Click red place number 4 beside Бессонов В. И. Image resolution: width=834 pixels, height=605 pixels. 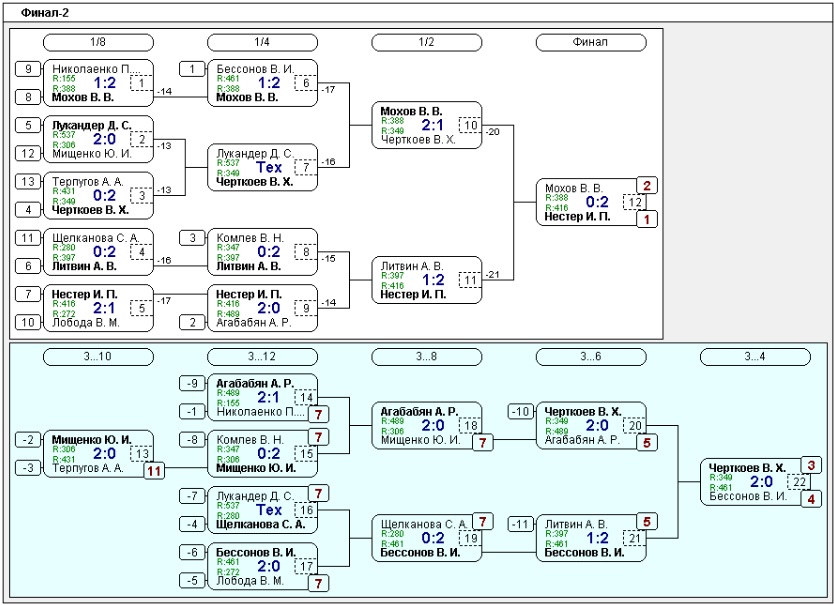(811, 499)
